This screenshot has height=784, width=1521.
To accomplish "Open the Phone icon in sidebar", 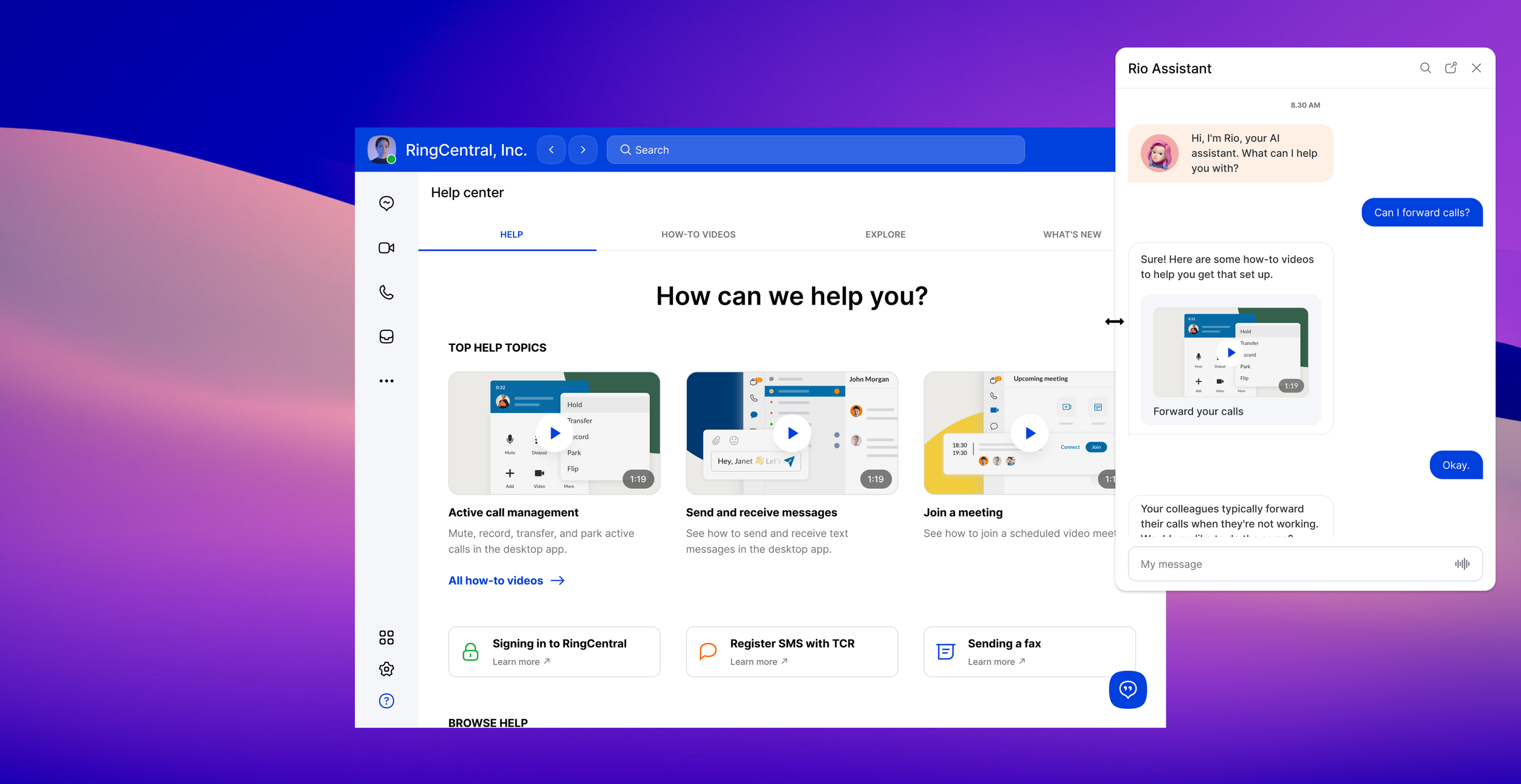I will coord(386,292).
